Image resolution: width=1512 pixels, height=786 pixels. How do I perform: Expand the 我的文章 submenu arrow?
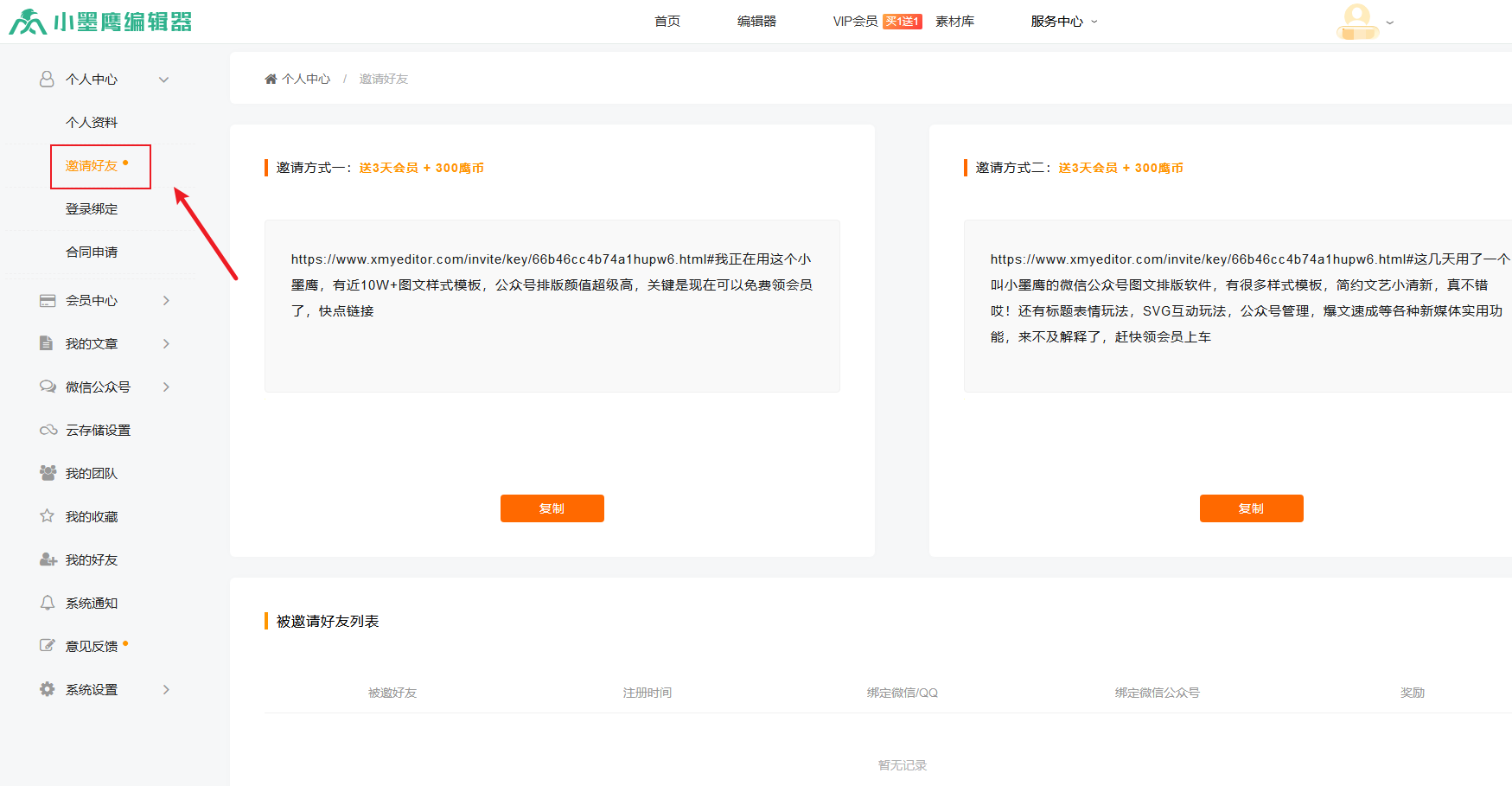pyautogui.click(x=166, y=343)
